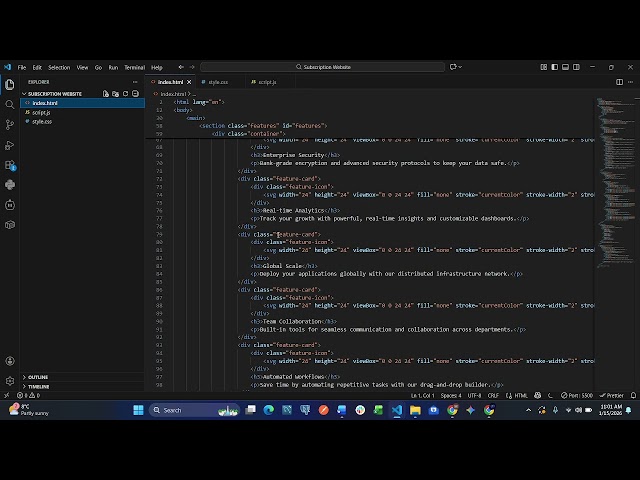Open the File menu

(22, 67)
